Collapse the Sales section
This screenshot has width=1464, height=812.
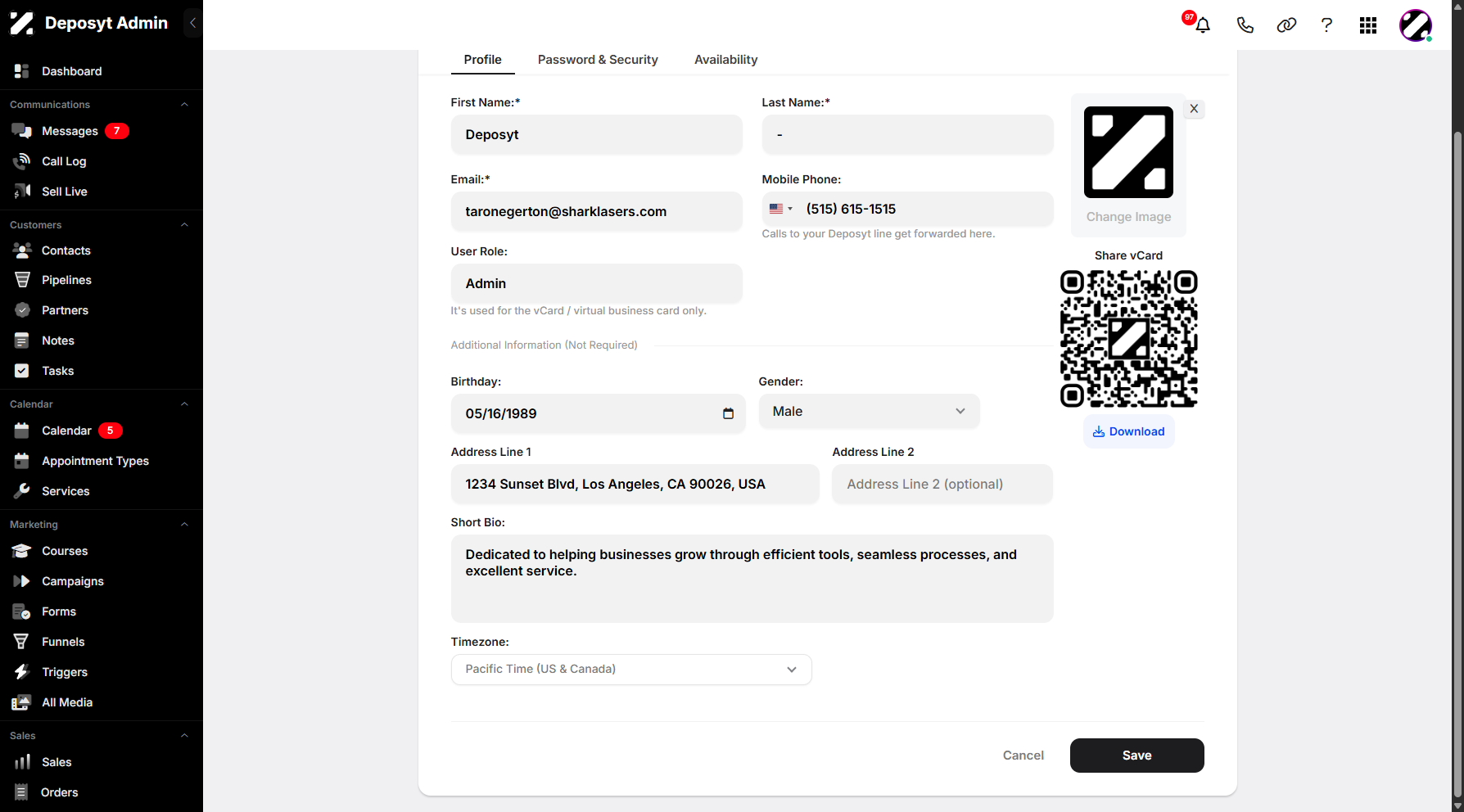click(x=184, y=736)
